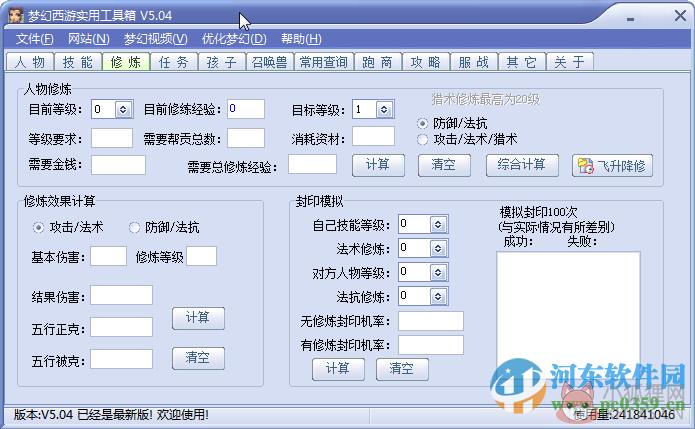Image resolution: width=695 pixels, height=429 pixels.
Task: Switch to the 服战 tab
Action: click(x=473, y=62)
